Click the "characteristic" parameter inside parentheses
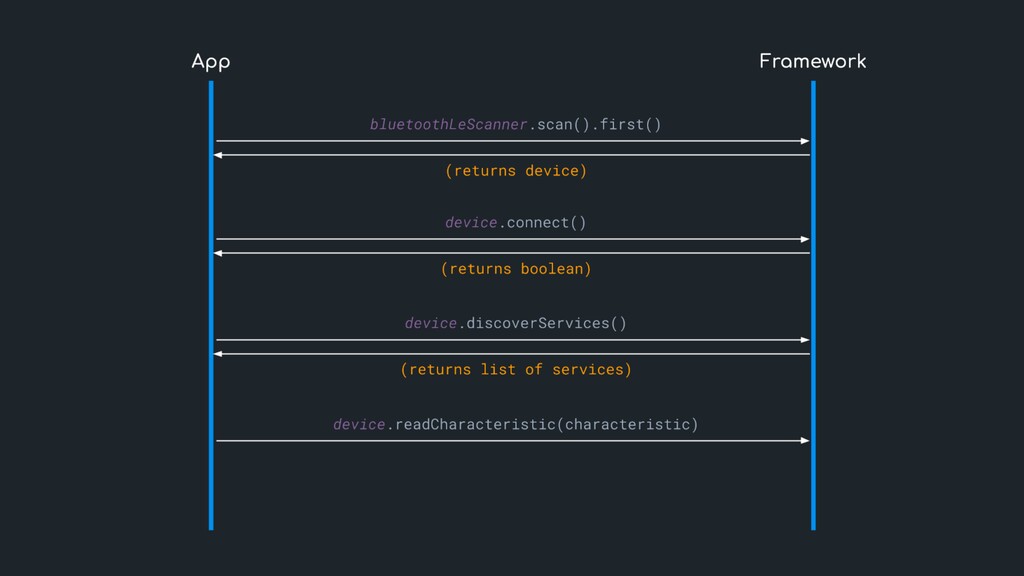1024x576 pixels. (x=626, y=425)
